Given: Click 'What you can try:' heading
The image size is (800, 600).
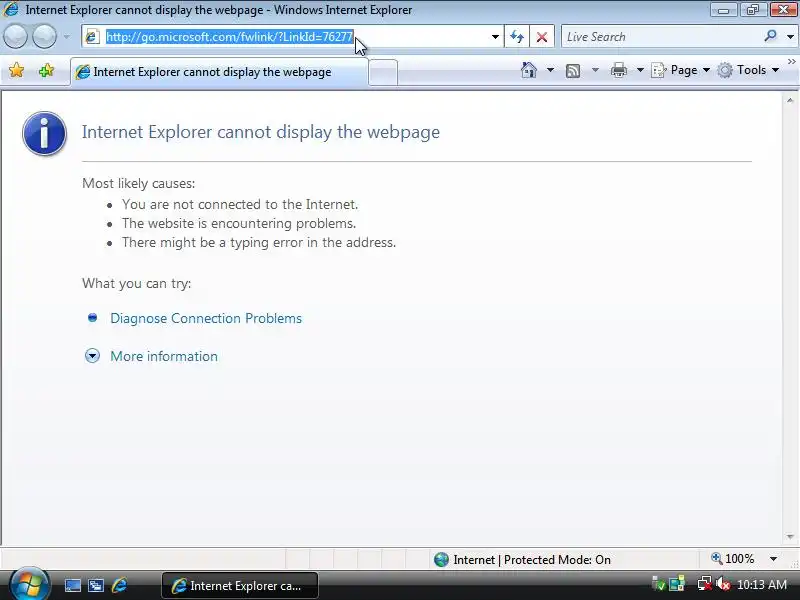Looking at the screenshot, I should click(137, 284).
